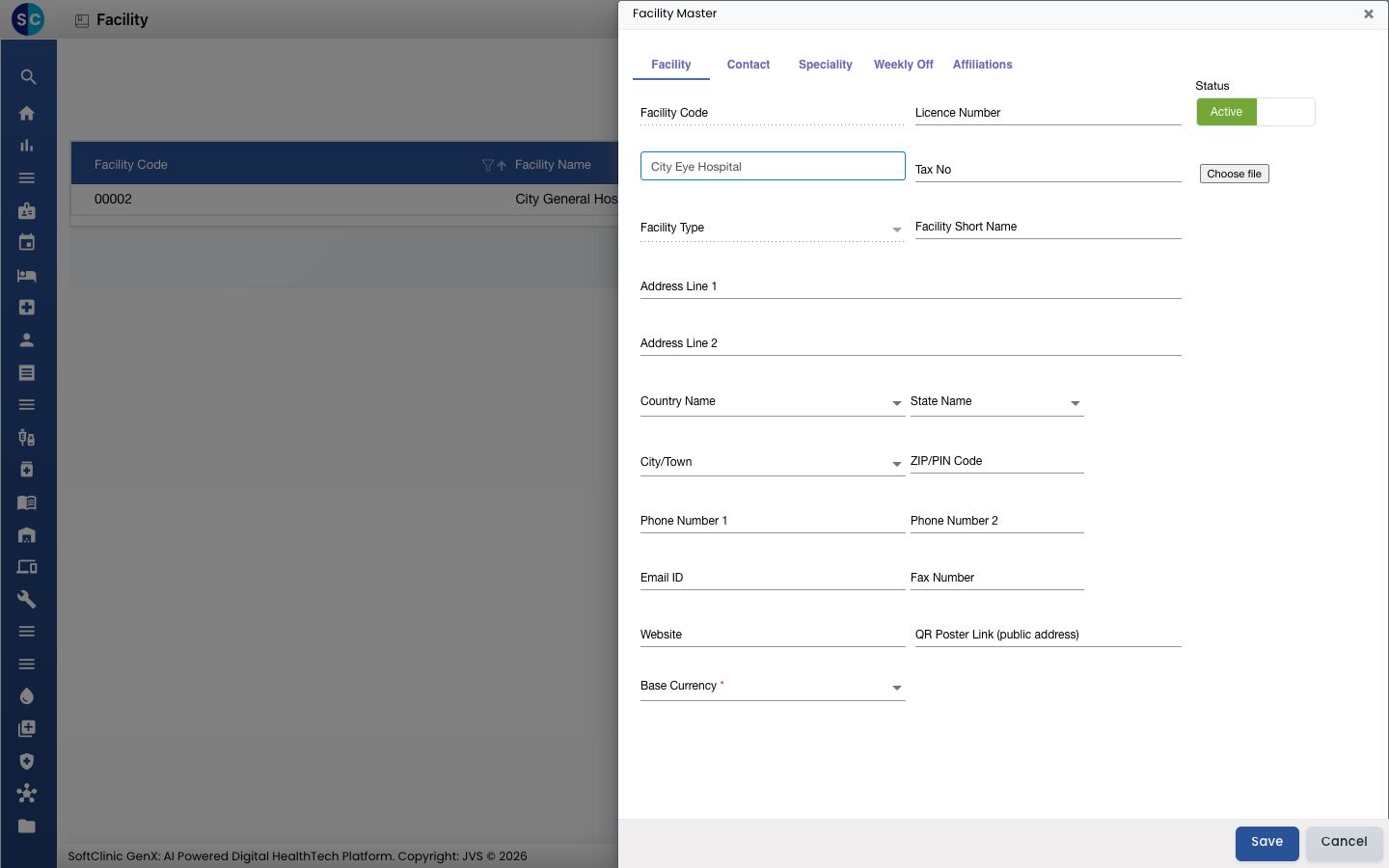Click the Phone Number 2 field
Image resolution: width=1389 pixels, height=868 pixels.
click(x=997, y=521)
